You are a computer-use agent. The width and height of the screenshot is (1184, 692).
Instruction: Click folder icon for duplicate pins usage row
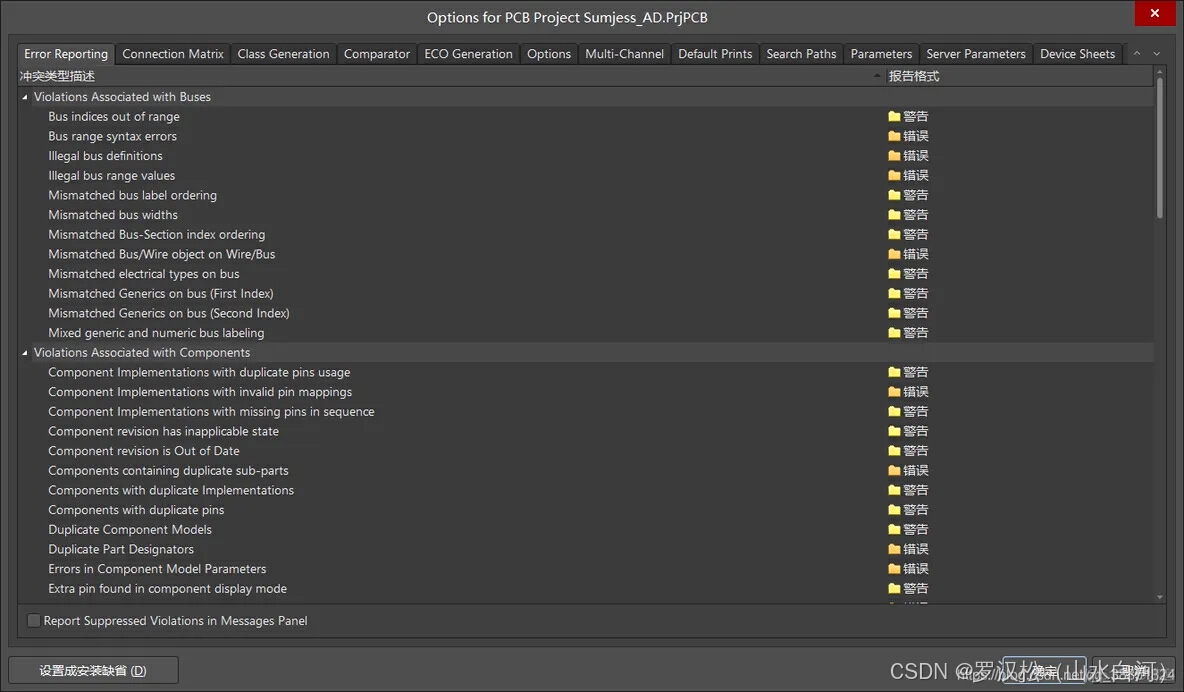pyautogui.click(x=894, y=372)
